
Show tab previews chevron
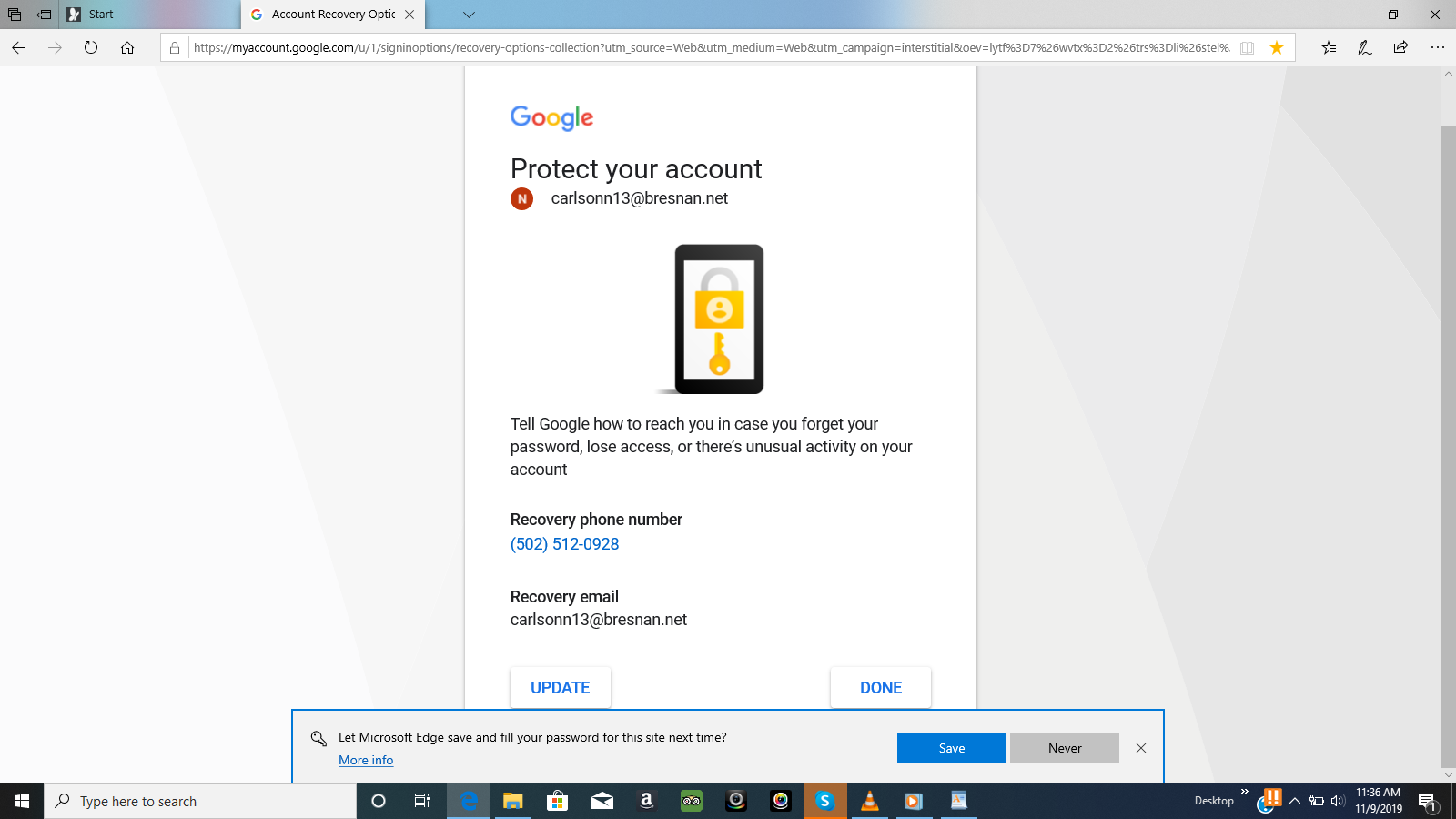click(x=469, y=15)
